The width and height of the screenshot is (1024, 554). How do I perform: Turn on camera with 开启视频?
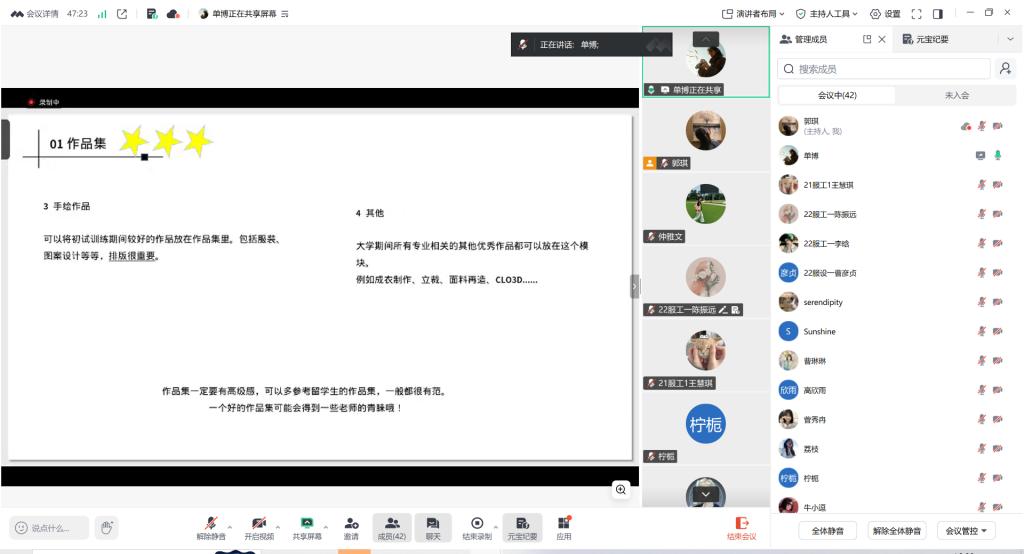(258, 524)
